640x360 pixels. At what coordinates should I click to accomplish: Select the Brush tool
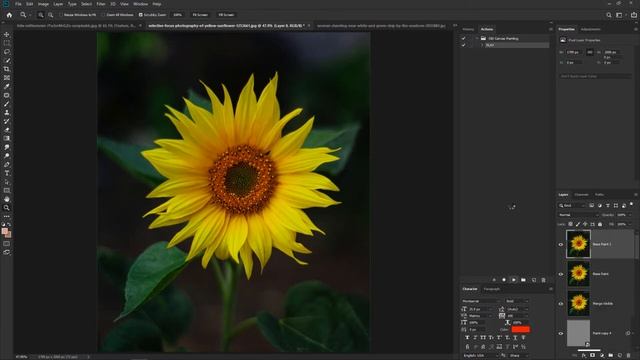(7, 104)
